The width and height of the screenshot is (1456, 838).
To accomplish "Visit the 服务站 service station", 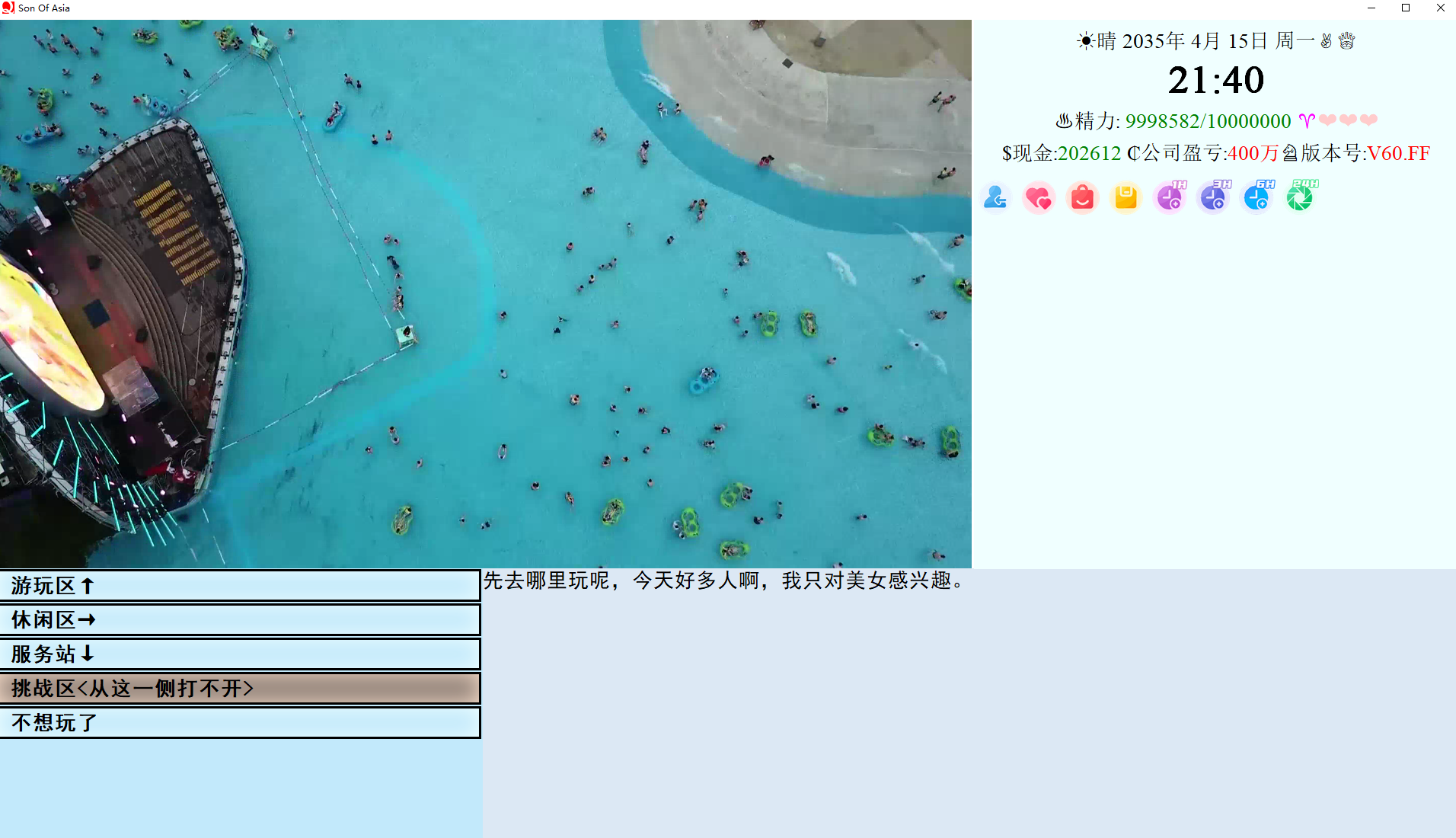I will coord(241,654).
